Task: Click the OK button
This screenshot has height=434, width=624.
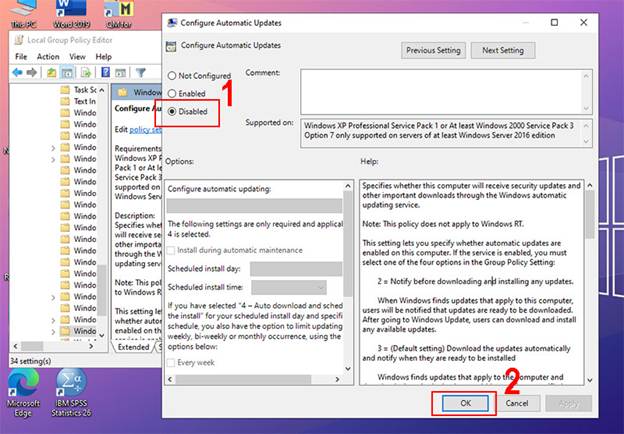Action: pos(463,402)
